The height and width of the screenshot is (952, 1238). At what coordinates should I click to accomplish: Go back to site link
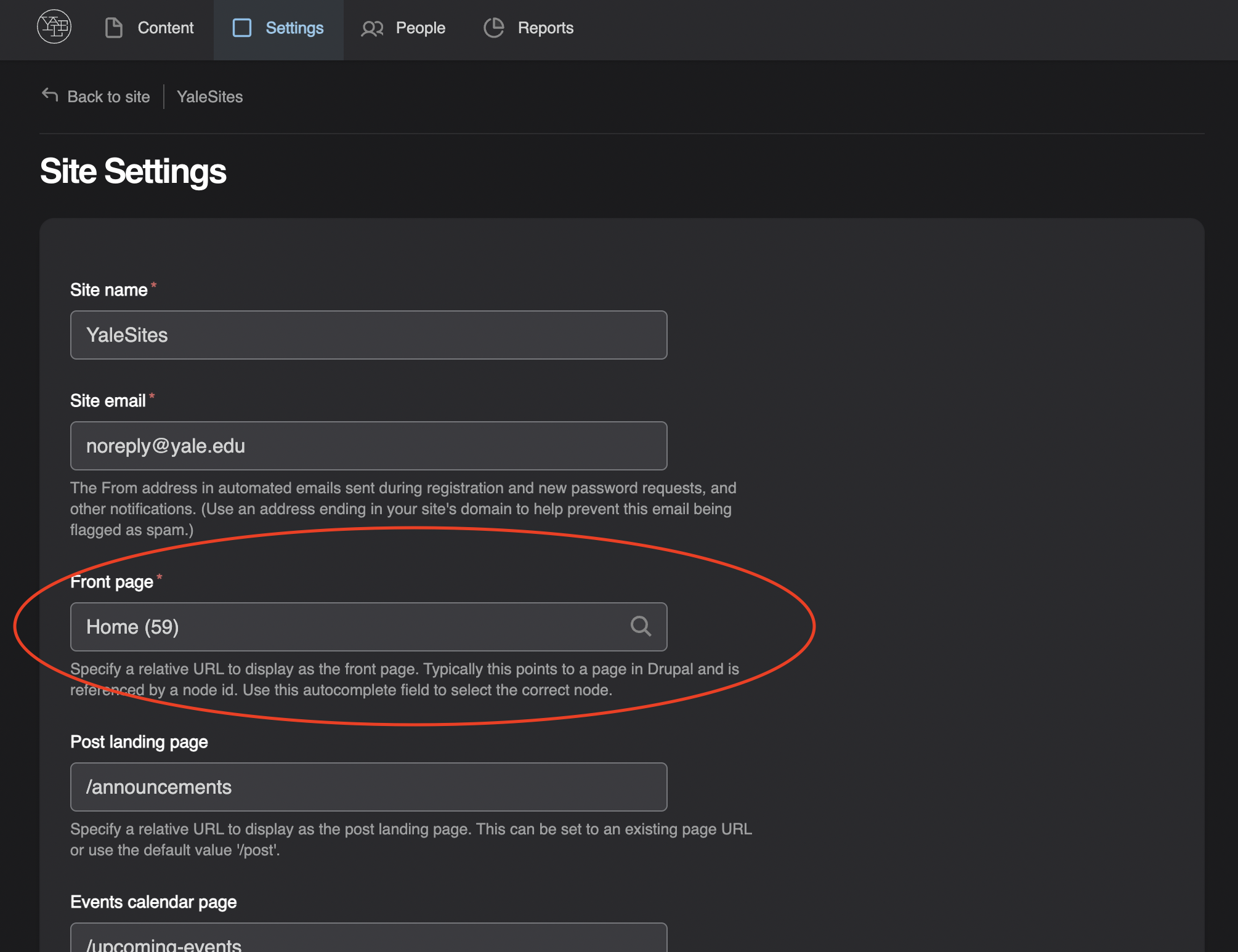tap(96, 97)
